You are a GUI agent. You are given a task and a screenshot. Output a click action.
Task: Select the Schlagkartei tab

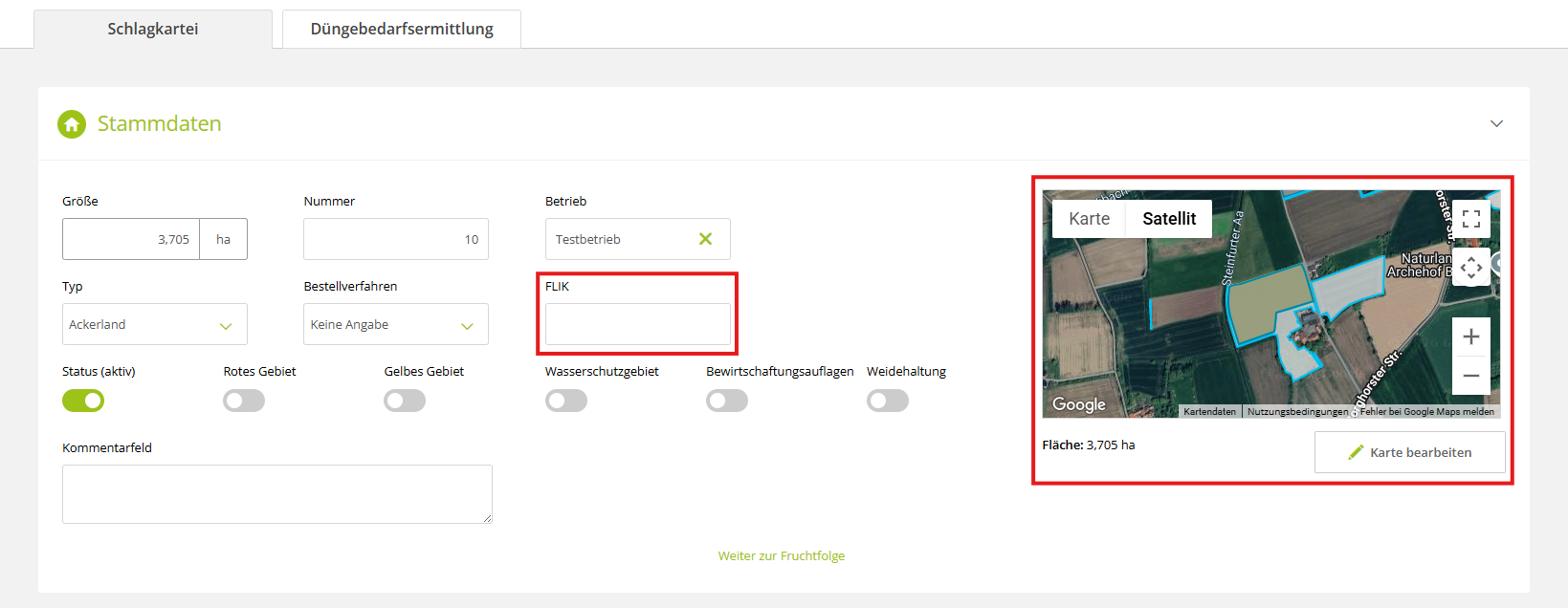point(153,29)
